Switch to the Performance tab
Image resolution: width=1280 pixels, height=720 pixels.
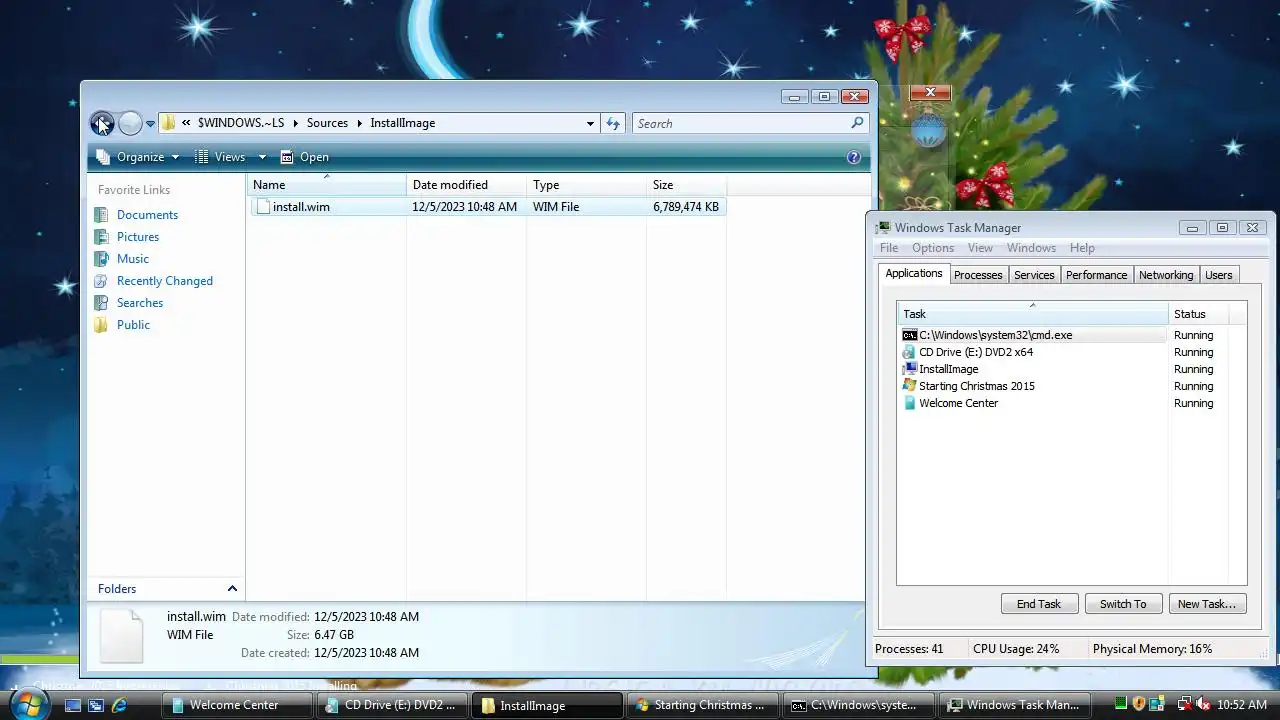point(1096,275)
